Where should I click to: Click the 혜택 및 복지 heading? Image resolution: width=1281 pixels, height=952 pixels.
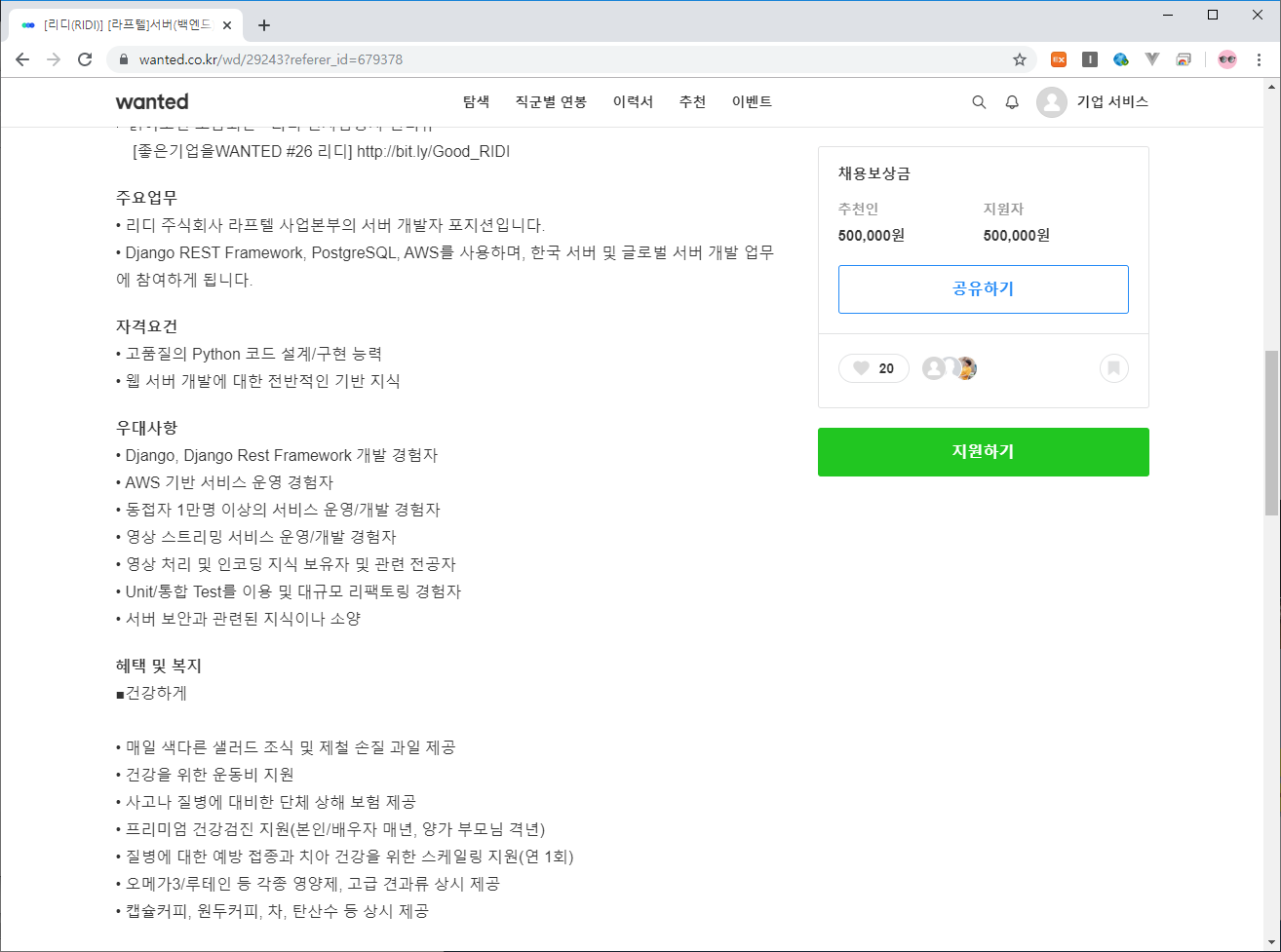tap(158, 666)
